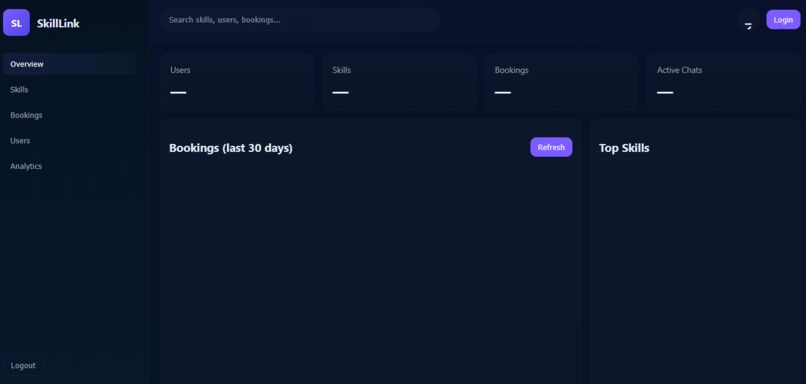Viewport: 806px width, 384px height.
Task: Select the Active Chats stat card
Action: pos(723,82)
